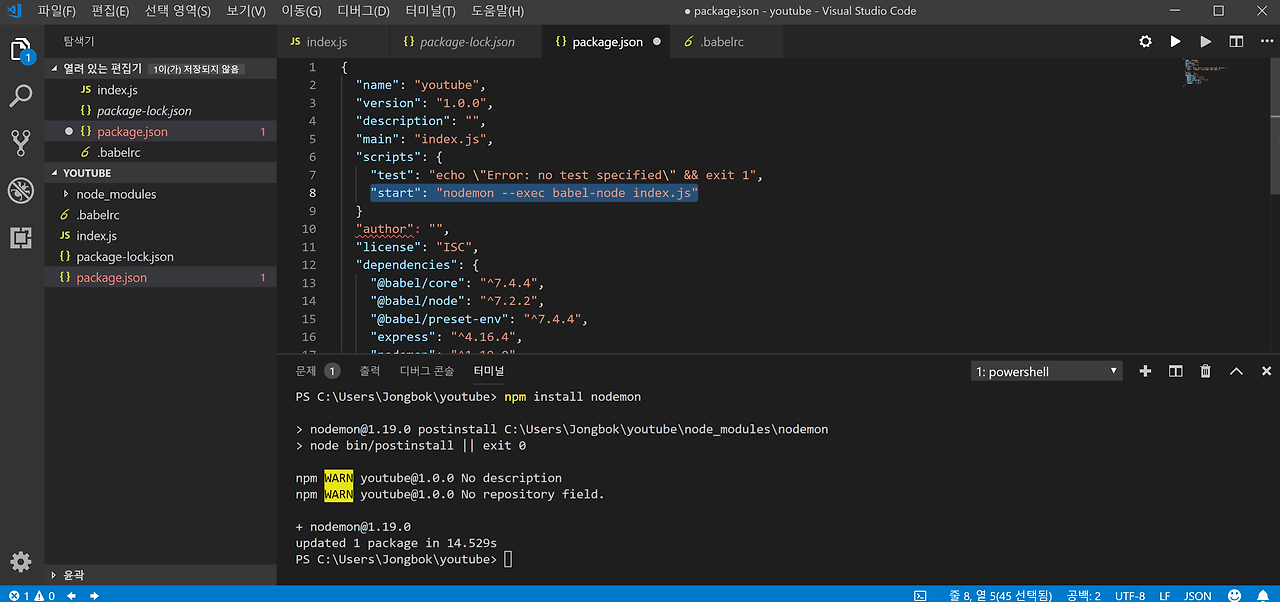
Task: Change language mode via JSON status item
Action: click(x=1198, y=595)
